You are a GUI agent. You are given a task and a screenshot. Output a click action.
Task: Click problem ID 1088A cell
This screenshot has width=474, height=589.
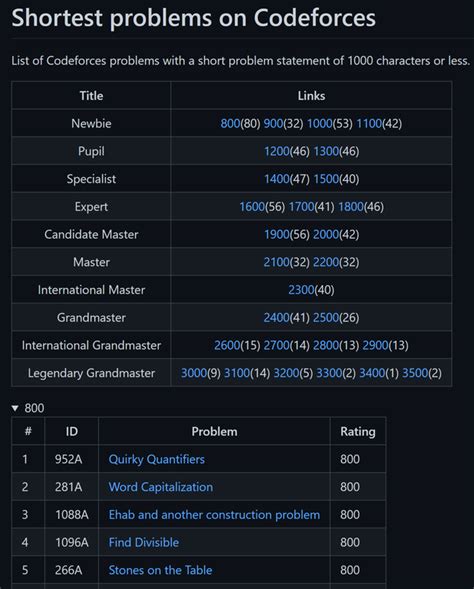tap(71, 515)
